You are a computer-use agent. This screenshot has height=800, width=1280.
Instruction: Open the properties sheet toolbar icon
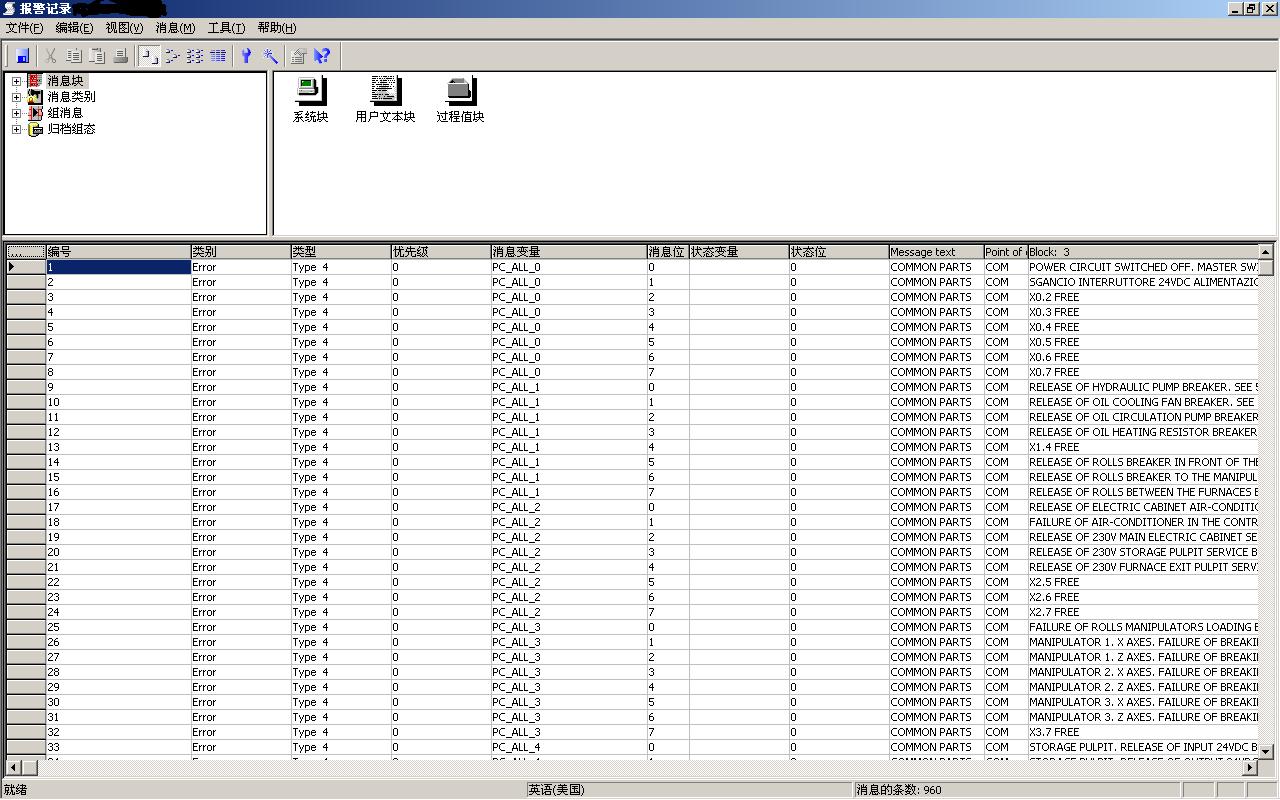(298, 56)
